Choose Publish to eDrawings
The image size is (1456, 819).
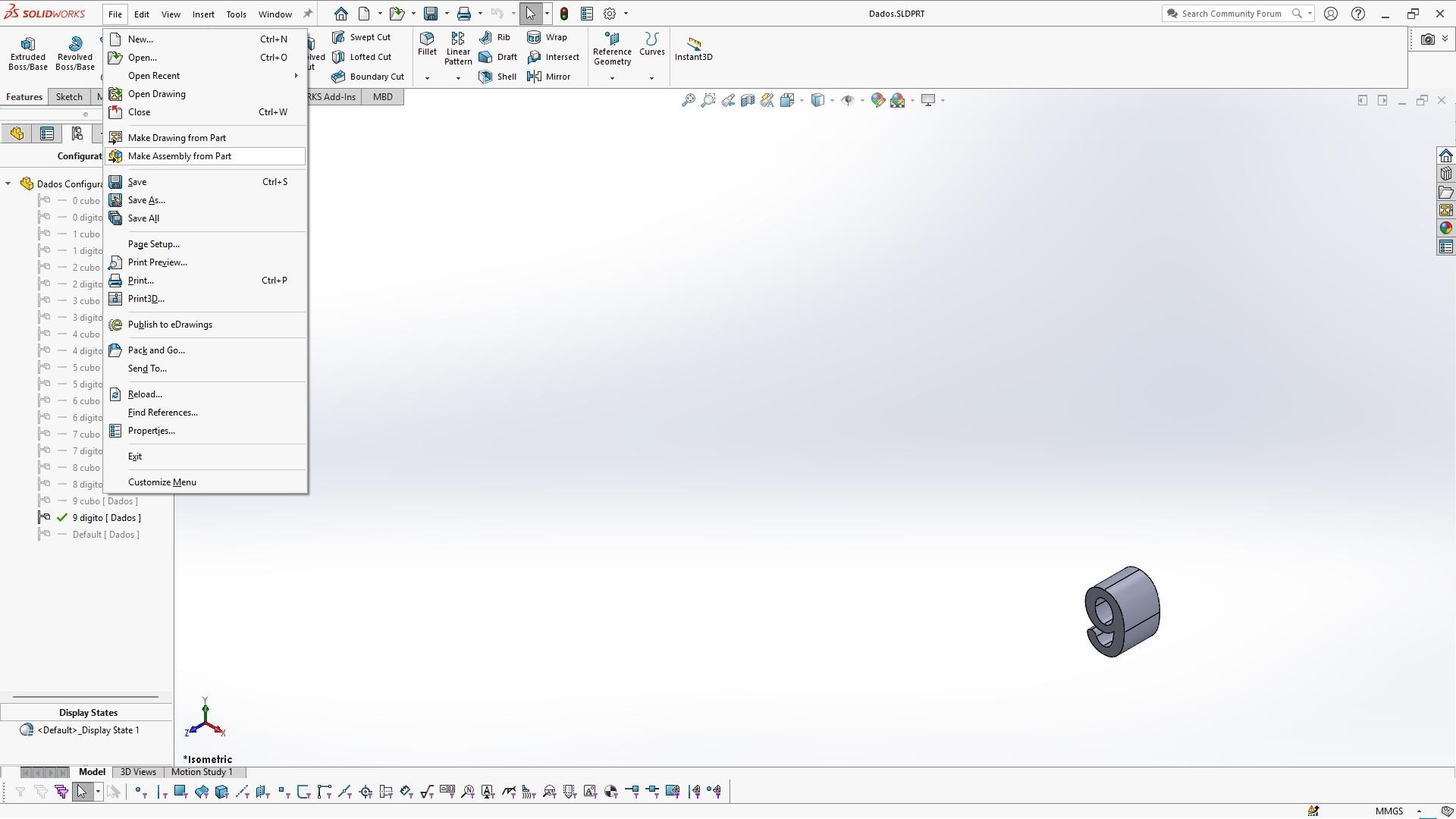point(205,325)
